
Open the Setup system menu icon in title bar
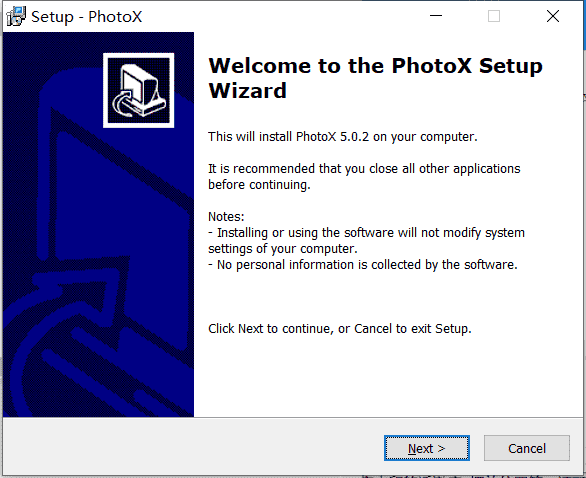[16, 16]
